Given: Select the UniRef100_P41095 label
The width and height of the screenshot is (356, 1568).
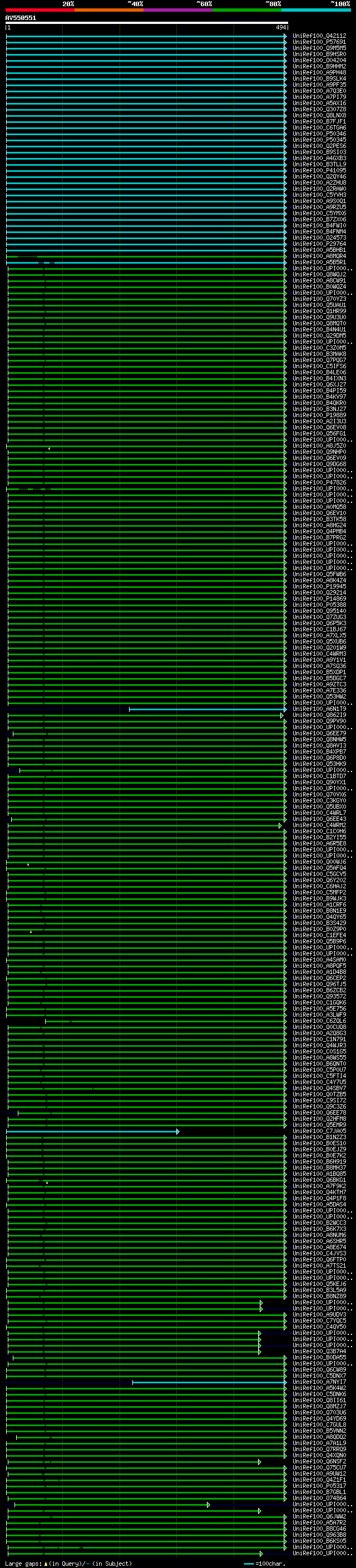Looking at the screenshot, I should coord(319,170).
